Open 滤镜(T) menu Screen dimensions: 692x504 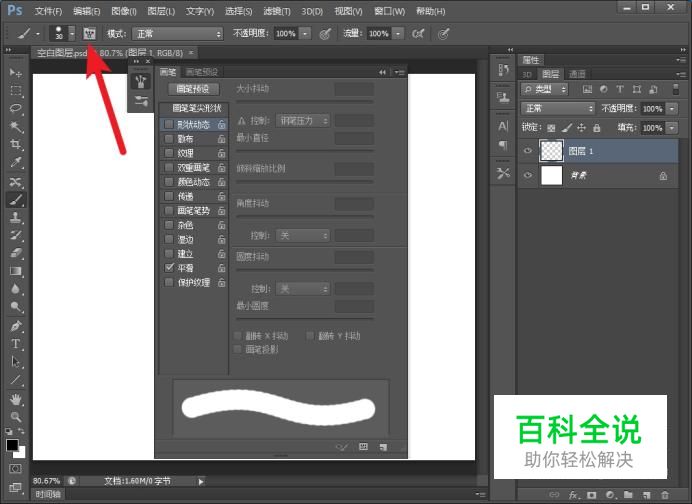pyautogui.click(x=277, y=11)
